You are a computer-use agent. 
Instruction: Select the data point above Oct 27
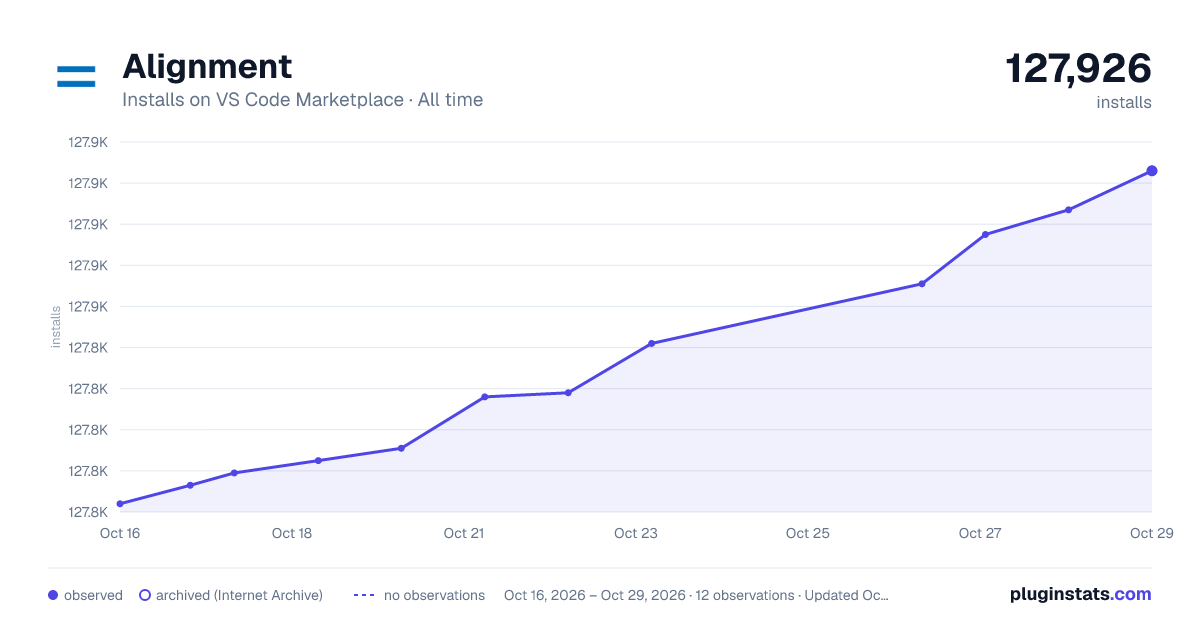[x=985, y=234]
